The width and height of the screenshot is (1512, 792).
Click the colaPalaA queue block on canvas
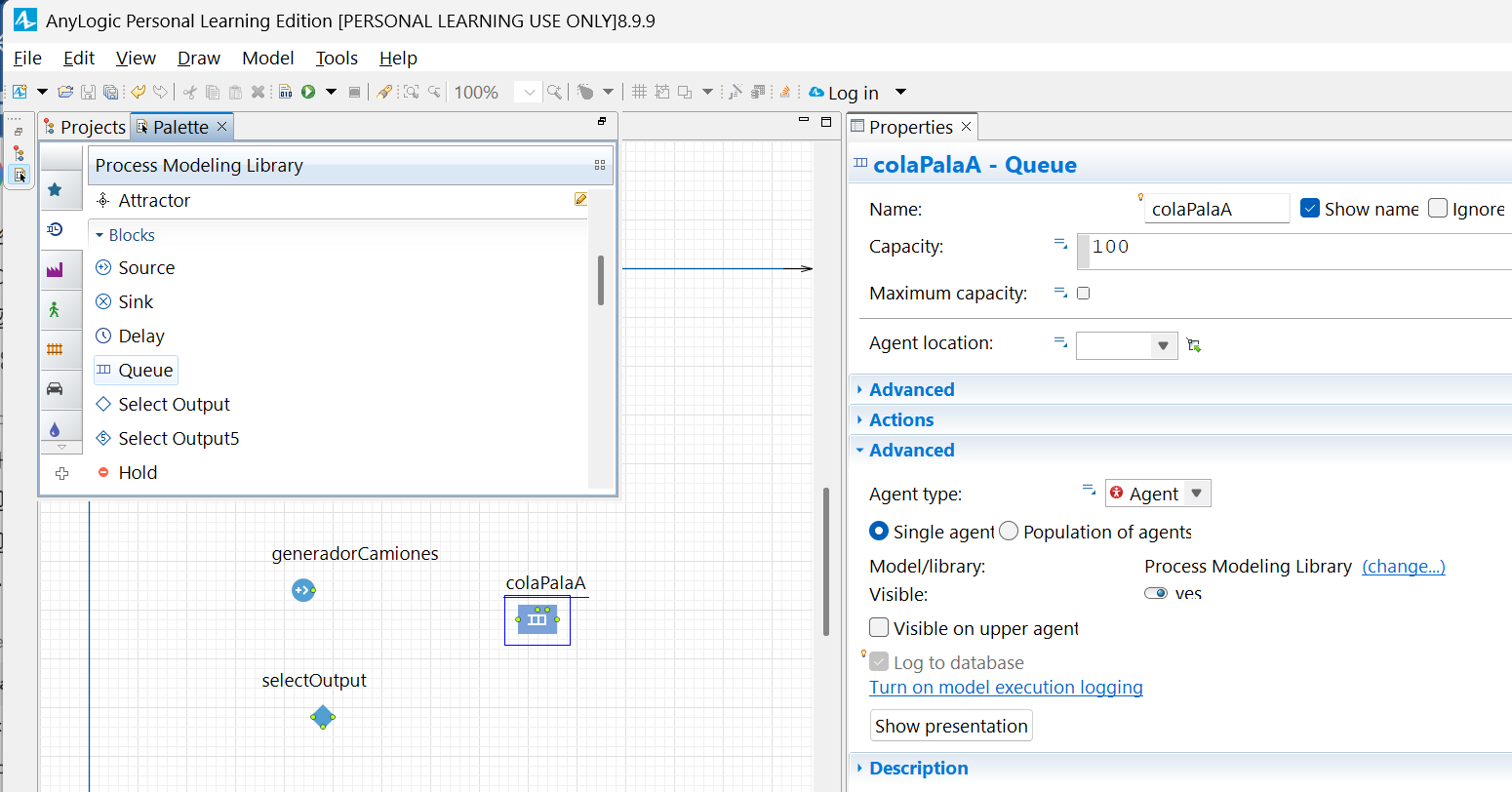pos(537,619)
